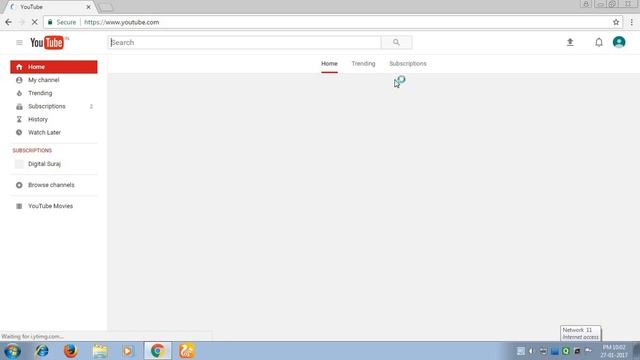This screenshot has width=640, height=360.
Task: Click the YouTube Movies film icon
Action: [19, 206]
